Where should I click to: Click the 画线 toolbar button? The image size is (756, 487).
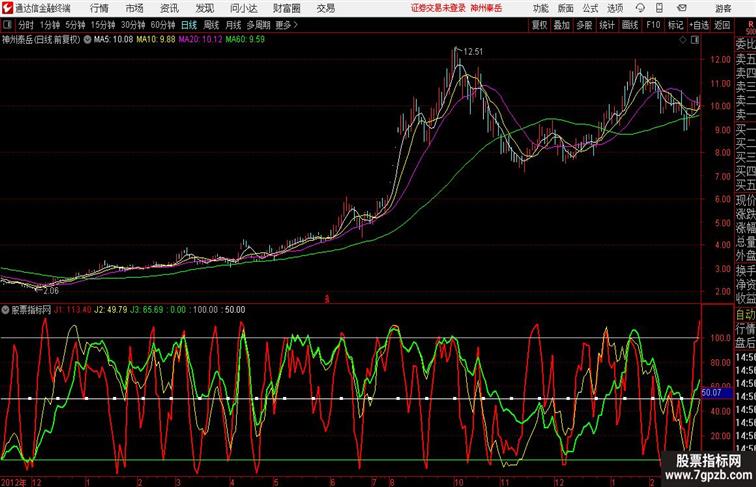point(630,25)
